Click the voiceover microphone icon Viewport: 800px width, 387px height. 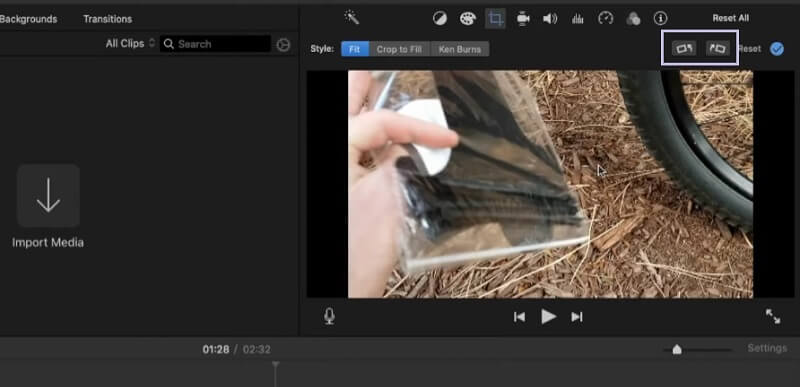(x=330, y=317)
